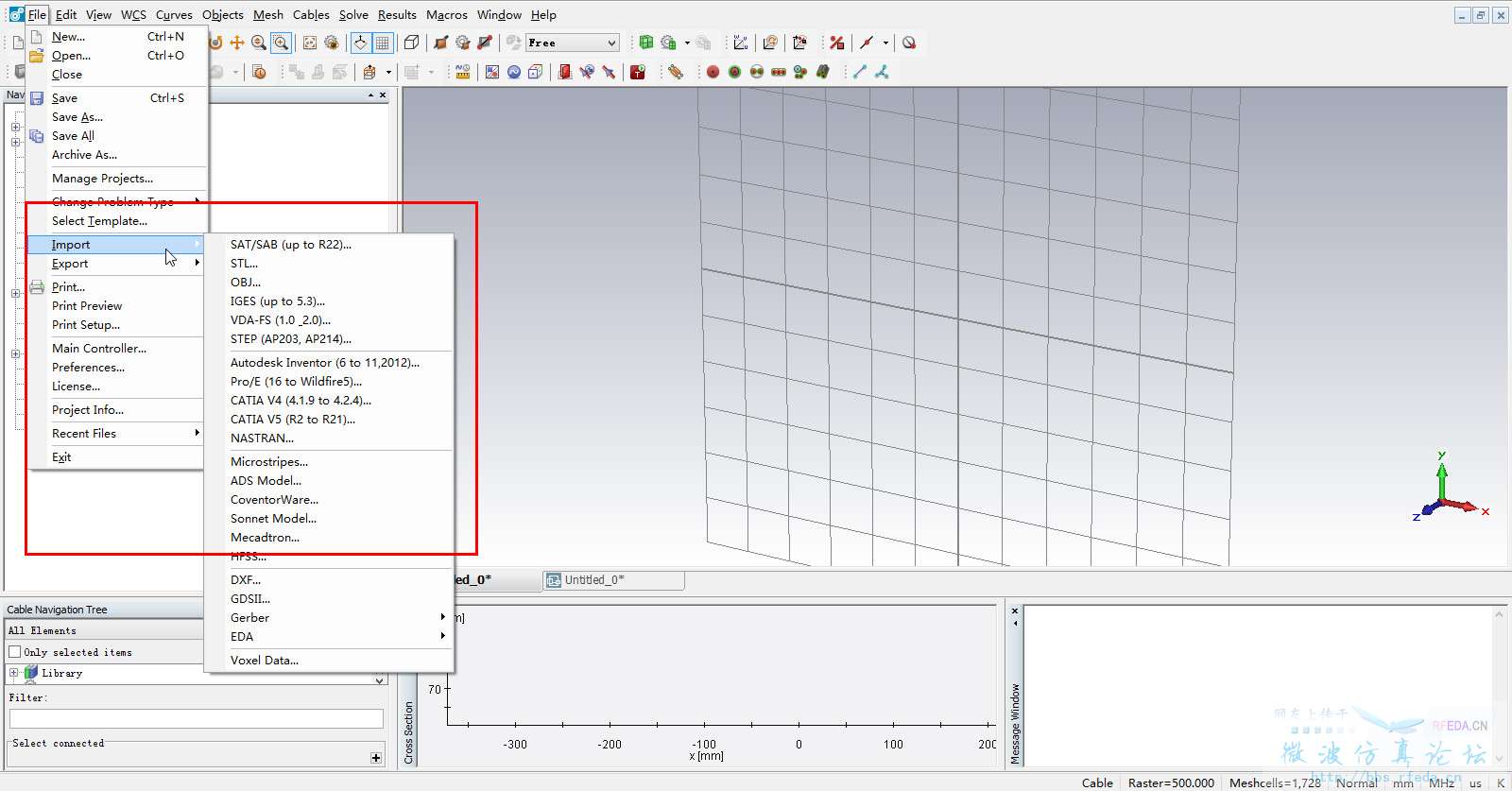Open the Macros menu

447,14
